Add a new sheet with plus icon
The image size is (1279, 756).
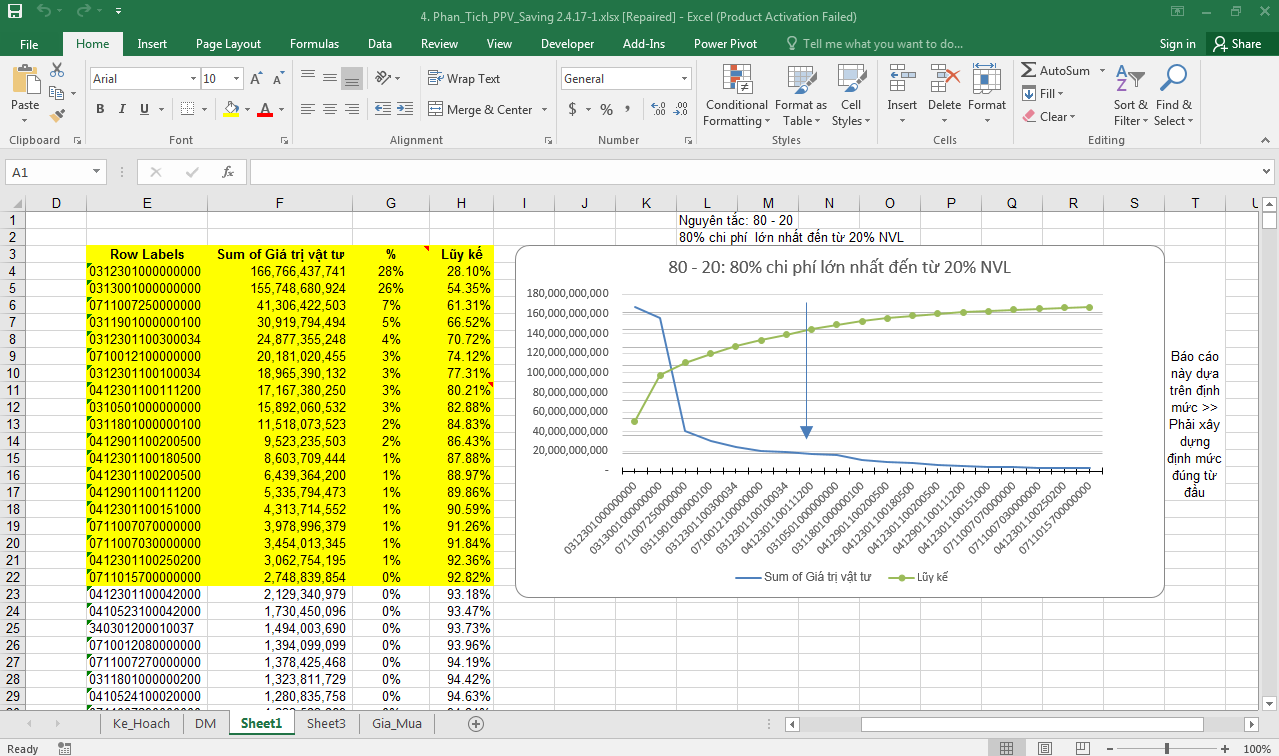pos(476,724)
